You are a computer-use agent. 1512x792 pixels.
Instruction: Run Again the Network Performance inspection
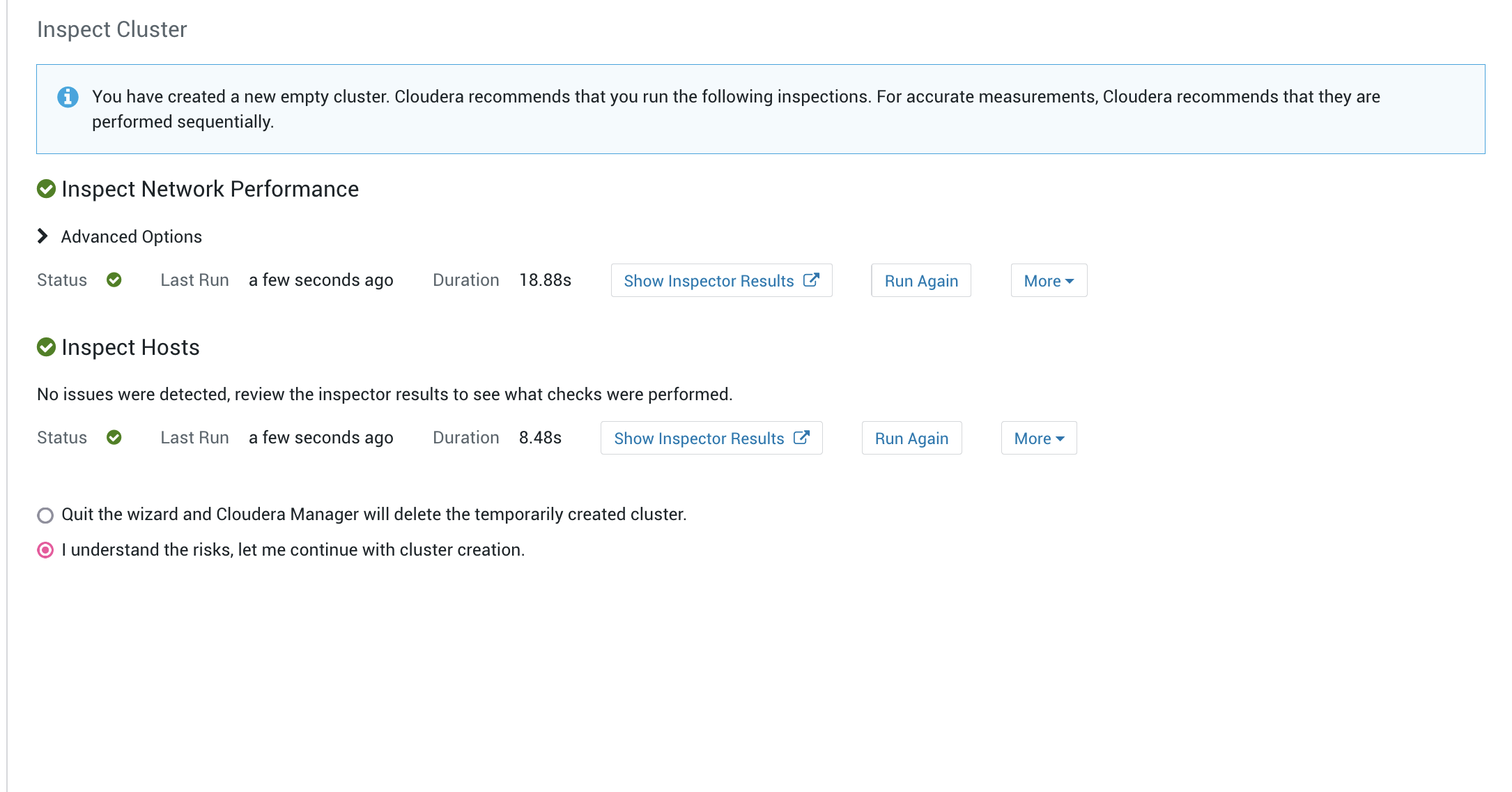(921, 280)
